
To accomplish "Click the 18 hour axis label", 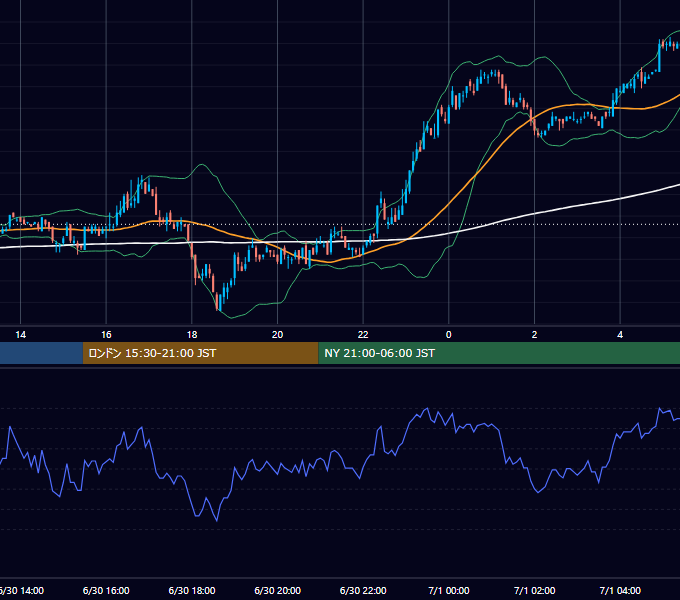I will click(x=192, y=335).
